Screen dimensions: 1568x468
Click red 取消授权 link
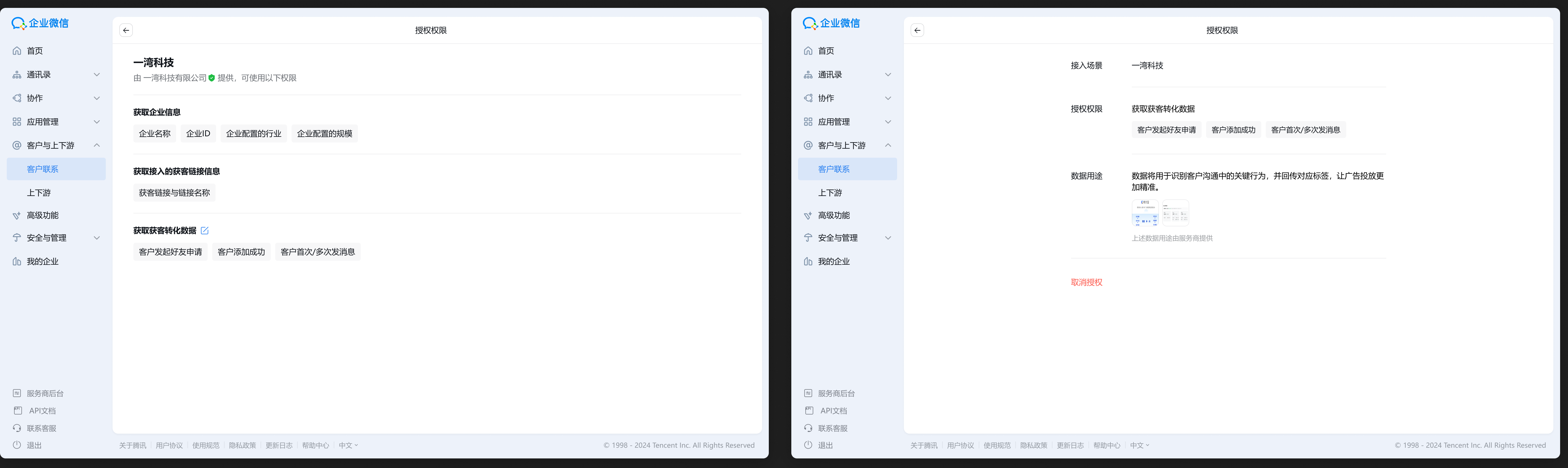pos(1087,282)
